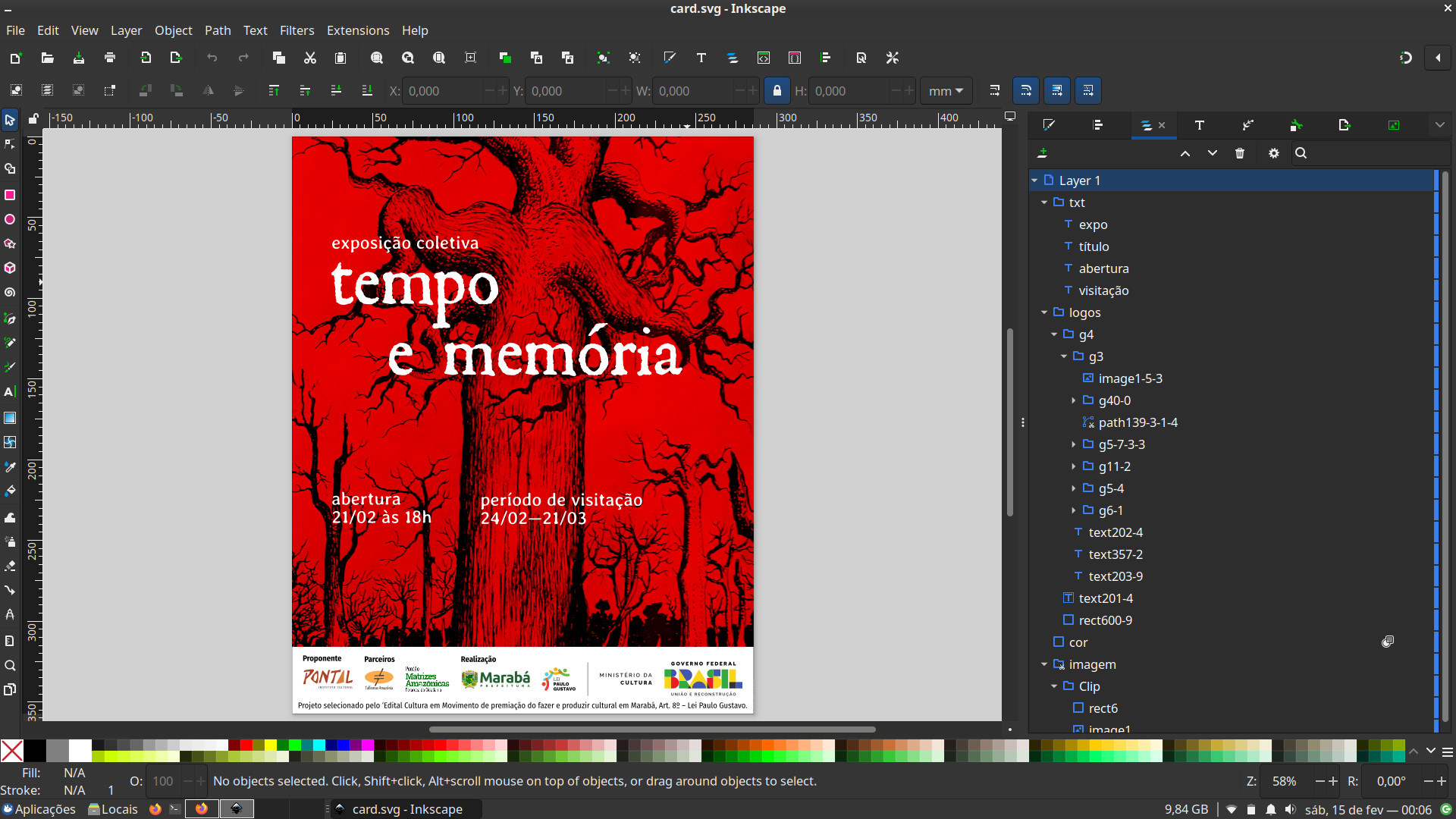Click Raise selection to top icon
1456x819 pixels.
pos(274,90)
